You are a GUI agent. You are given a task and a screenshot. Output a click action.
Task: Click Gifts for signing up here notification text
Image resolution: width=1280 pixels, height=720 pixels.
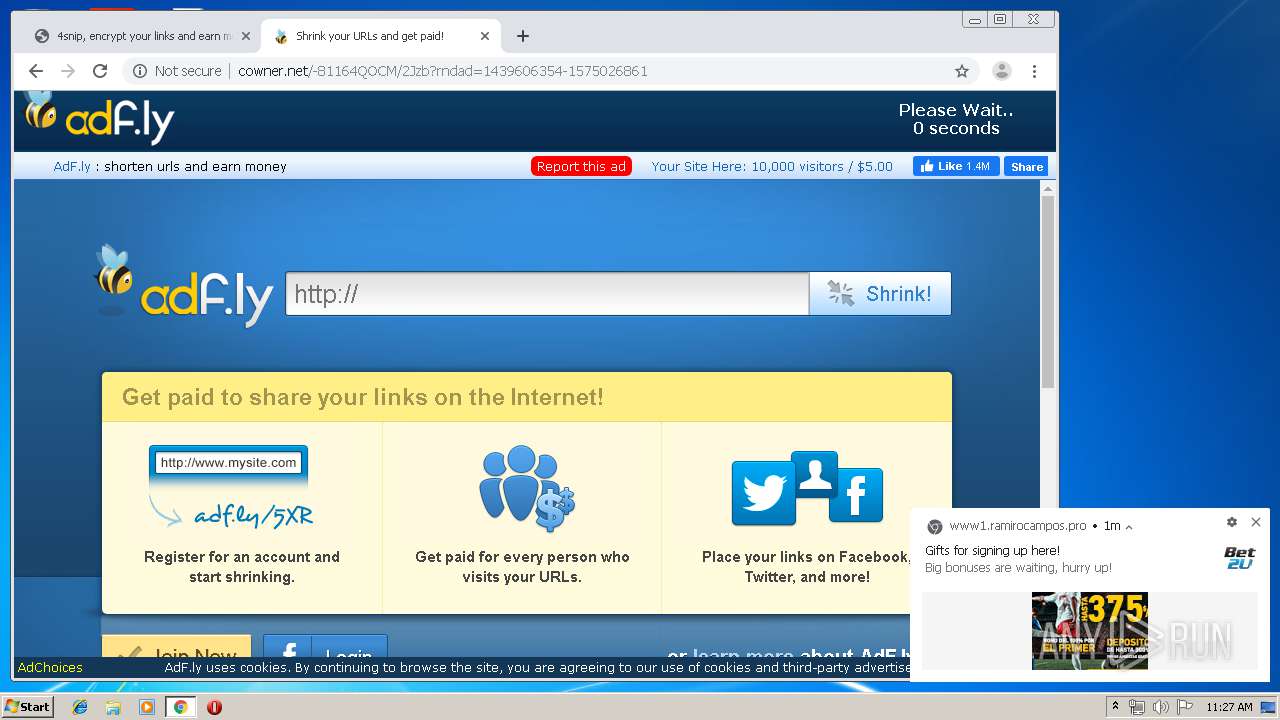click(x=992, y=551)
